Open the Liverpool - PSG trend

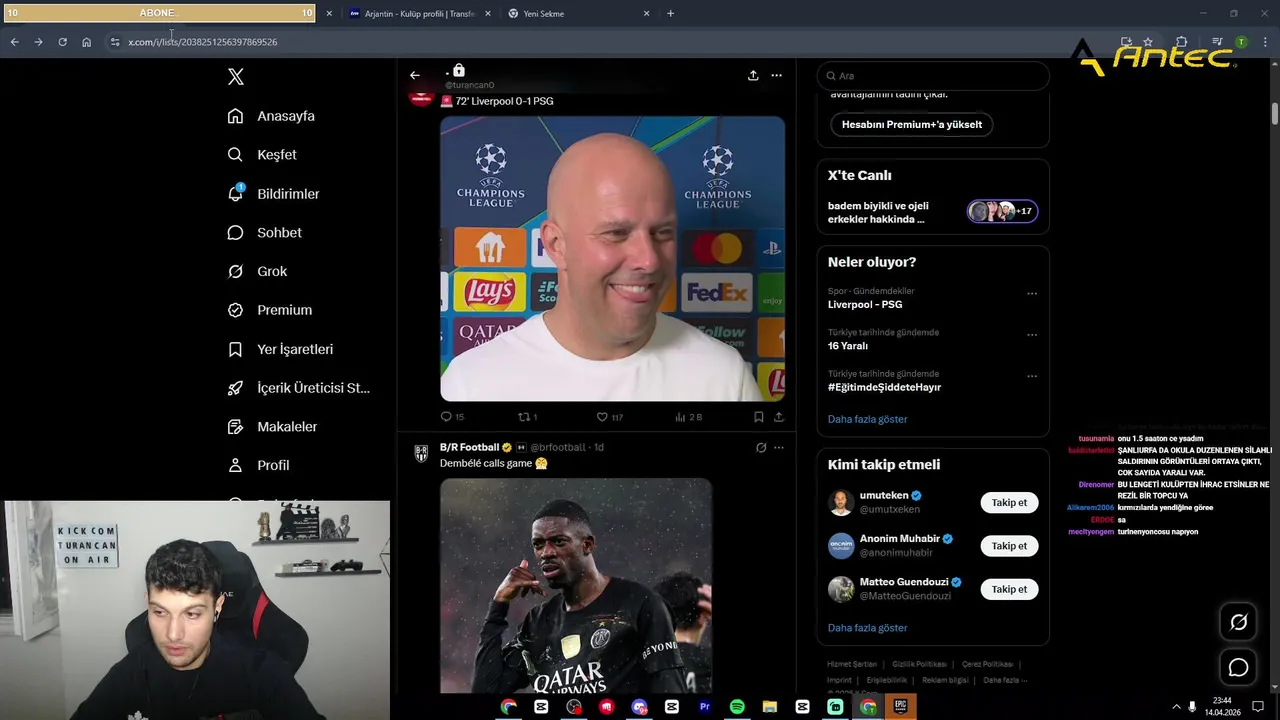(x=865, y=304)
